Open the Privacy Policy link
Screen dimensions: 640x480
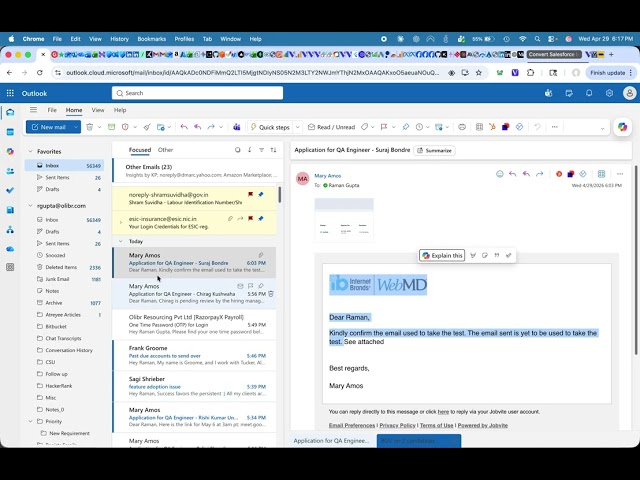pos(397,425)
